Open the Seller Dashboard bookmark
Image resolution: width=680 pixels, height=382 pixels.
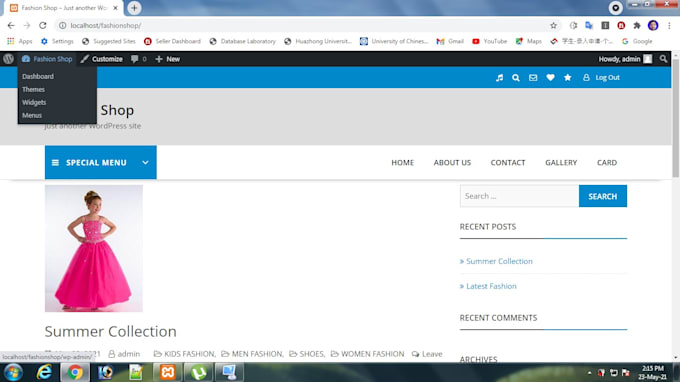[x=172, y=41]
